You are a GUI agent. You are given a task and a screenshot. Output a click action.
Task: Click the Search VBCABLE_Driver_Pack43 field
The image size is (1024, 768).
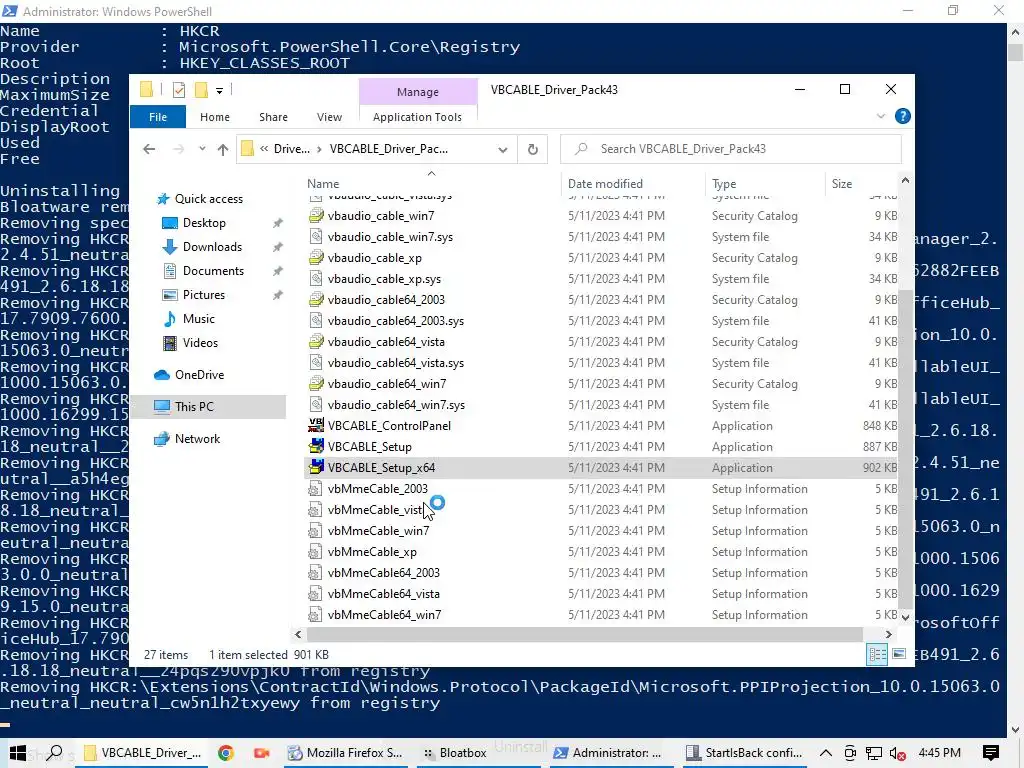(x=731, y=149)
